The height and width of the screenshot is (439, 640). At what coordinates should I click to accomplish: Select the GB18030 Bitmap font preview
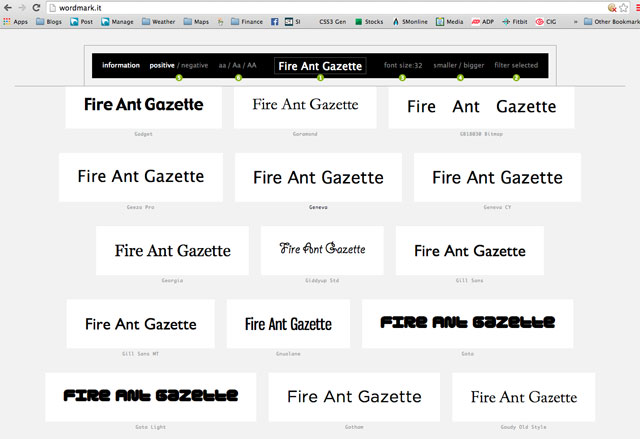pos(482,107)
